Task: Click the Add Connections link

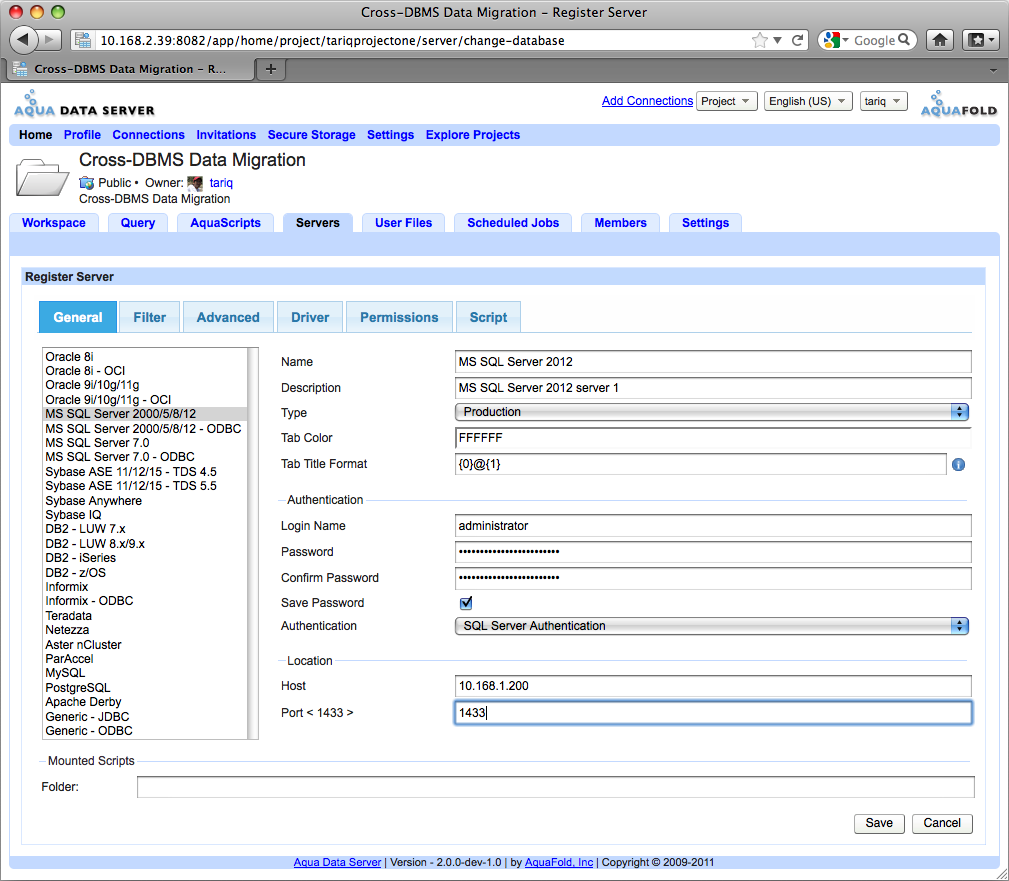Action: [x=647, y=101]
